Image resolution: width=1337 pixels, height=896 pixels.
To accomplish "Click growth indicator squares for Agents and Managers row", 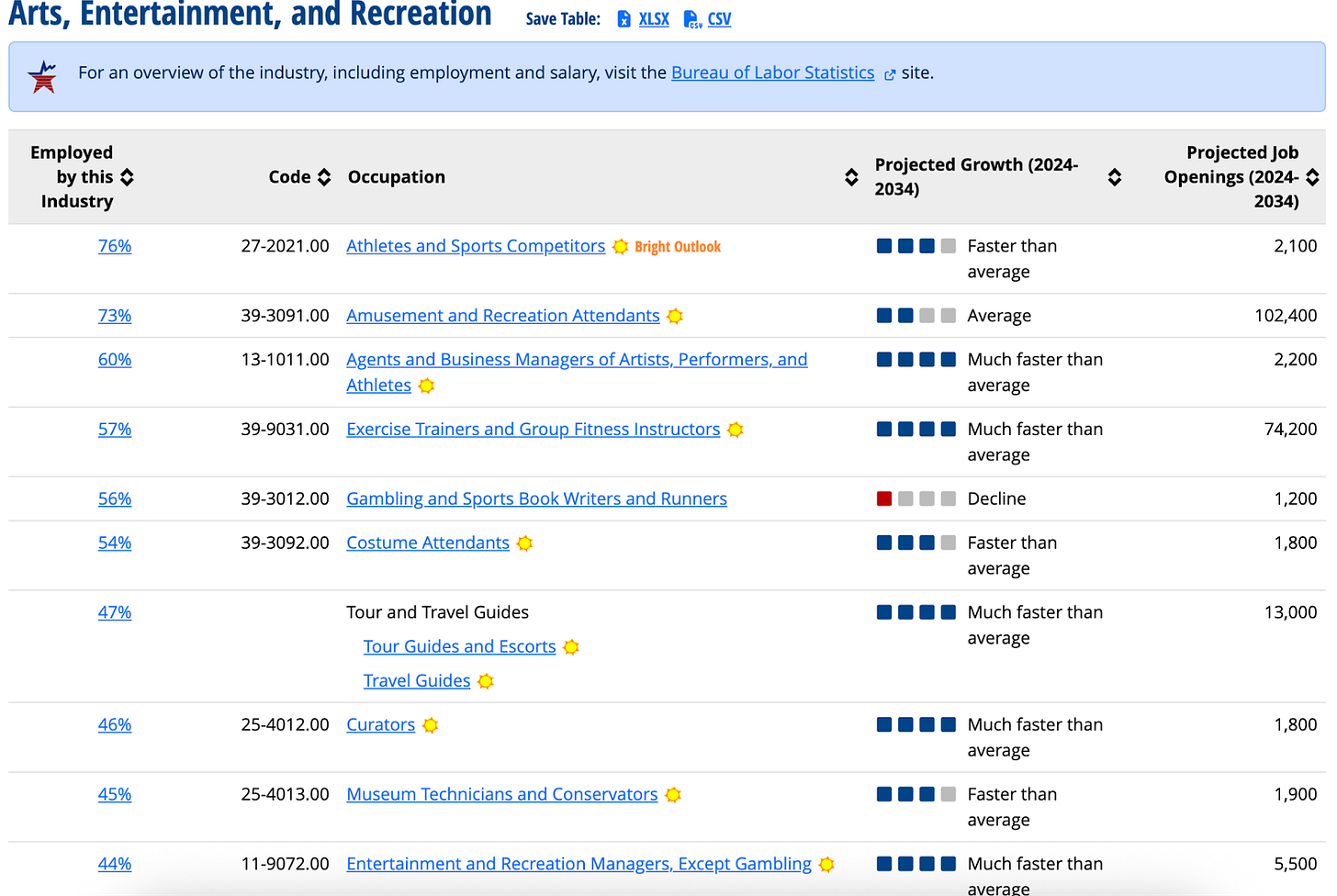I will [916, 360].
